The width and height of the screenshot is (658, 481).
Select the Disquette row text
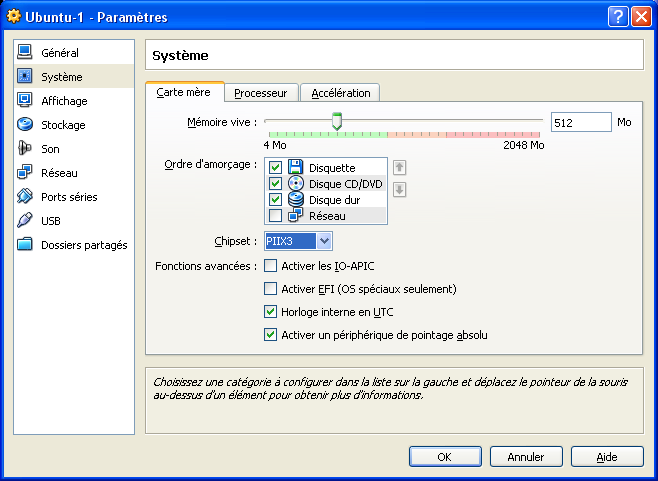pyautogui.click(x=332, y=168)
